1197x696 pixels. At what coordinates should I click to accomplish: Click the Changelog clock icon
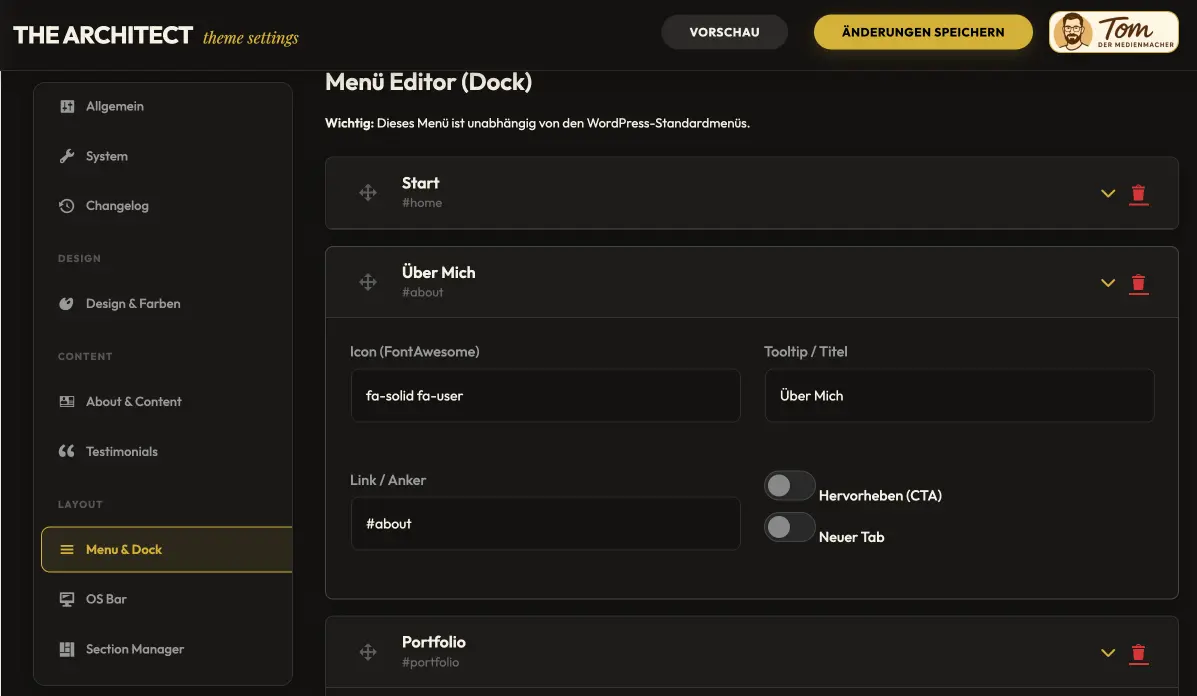coord(67,205)
